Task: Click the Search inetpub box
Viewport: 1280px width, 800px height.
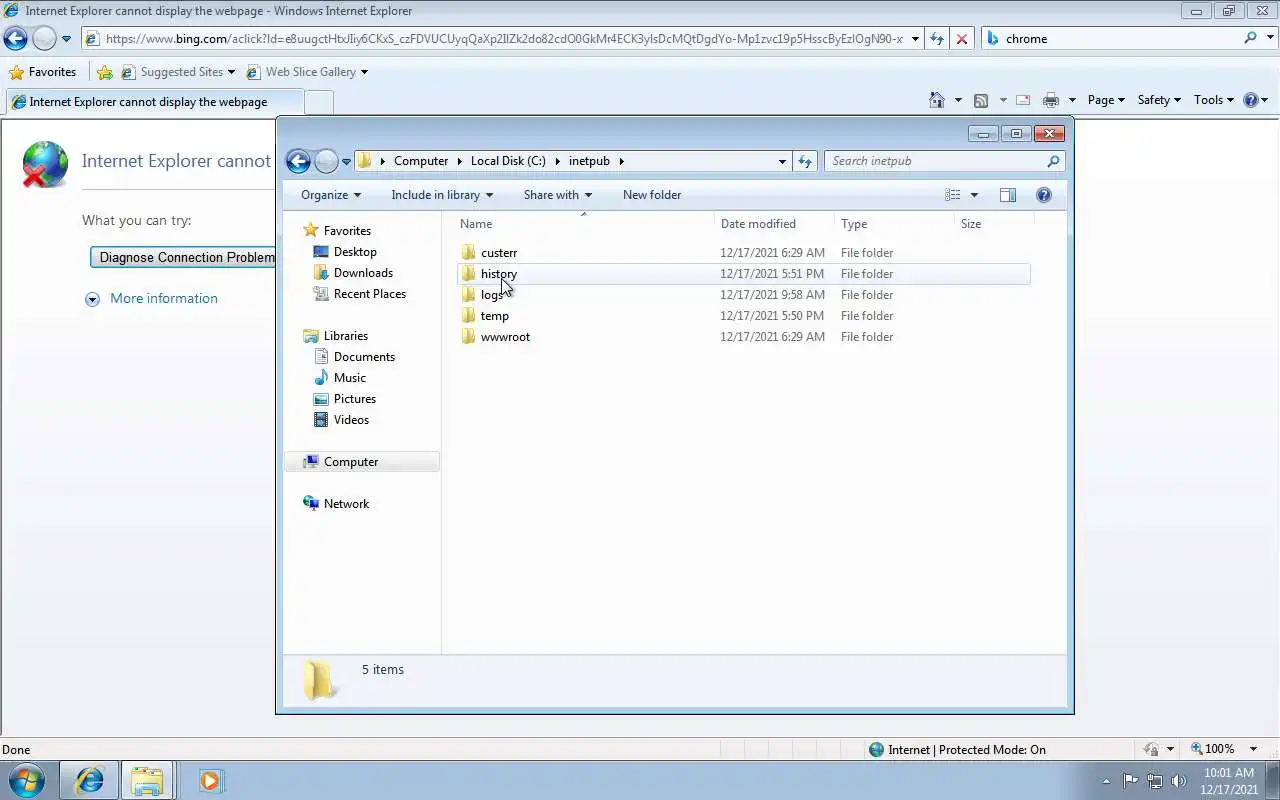Action: 944,161
